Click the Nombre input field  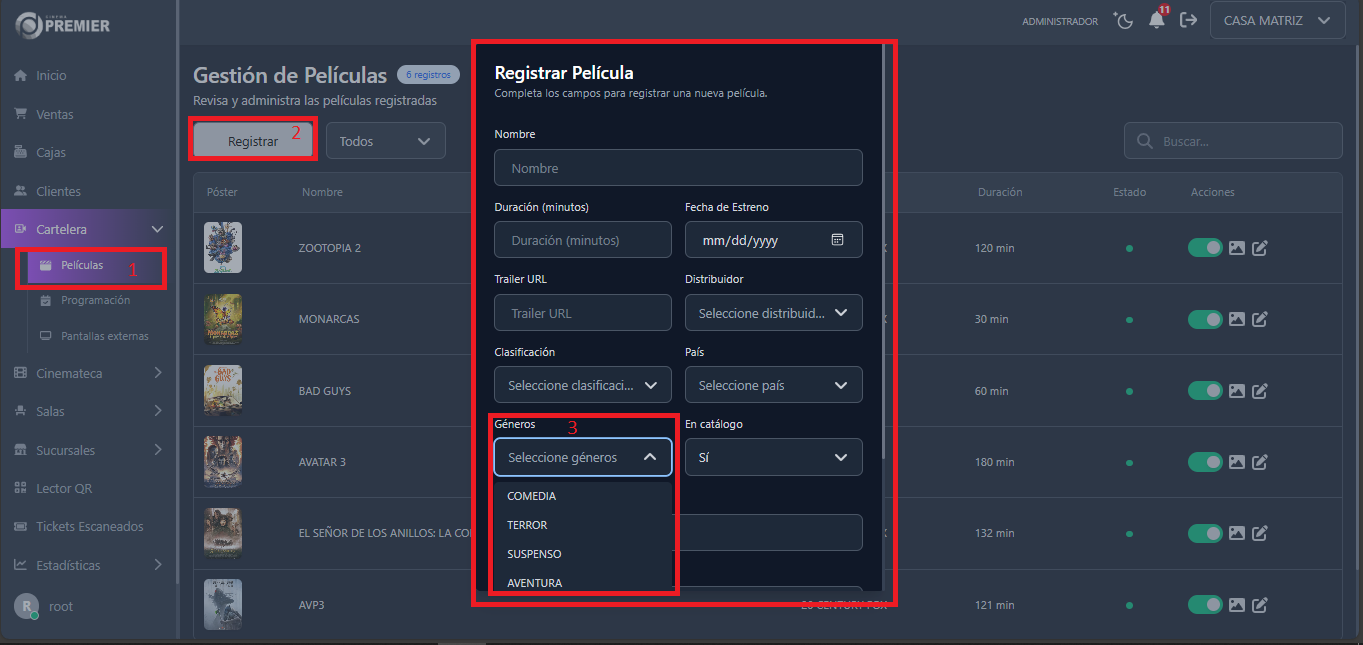coord(678,168)
